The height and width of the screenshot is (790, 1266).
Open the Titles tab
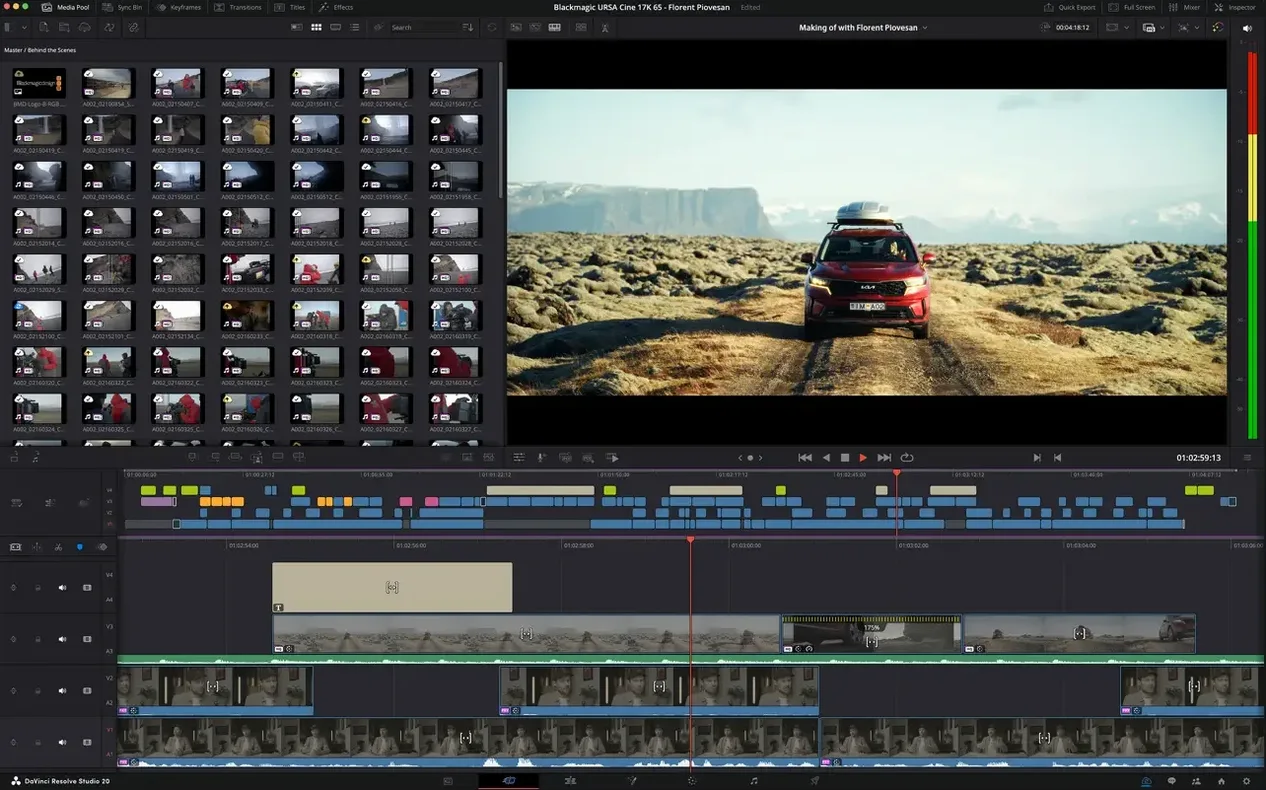(290, 7)
